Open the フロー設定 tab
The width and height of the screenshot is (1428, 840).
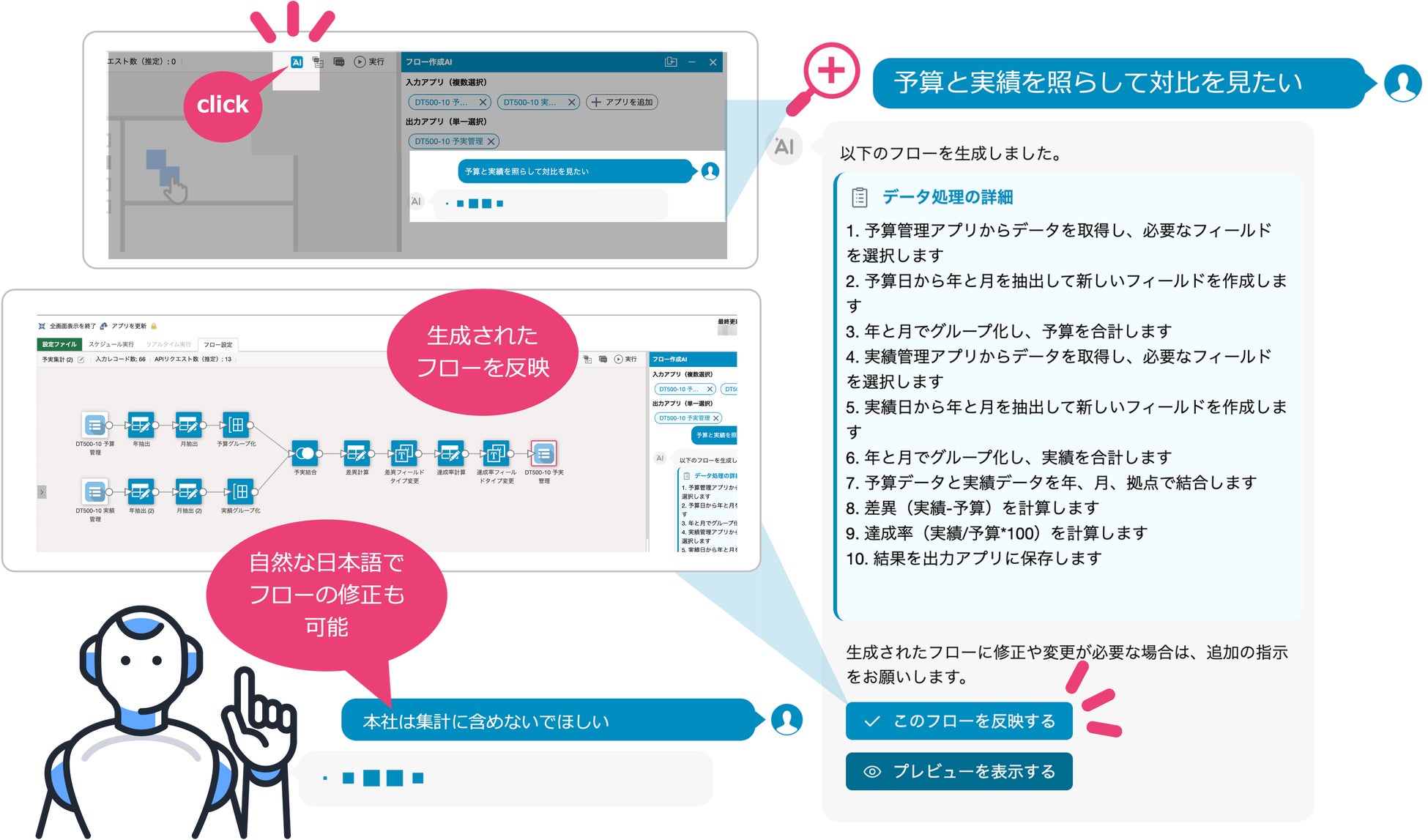tap(217, 344)
